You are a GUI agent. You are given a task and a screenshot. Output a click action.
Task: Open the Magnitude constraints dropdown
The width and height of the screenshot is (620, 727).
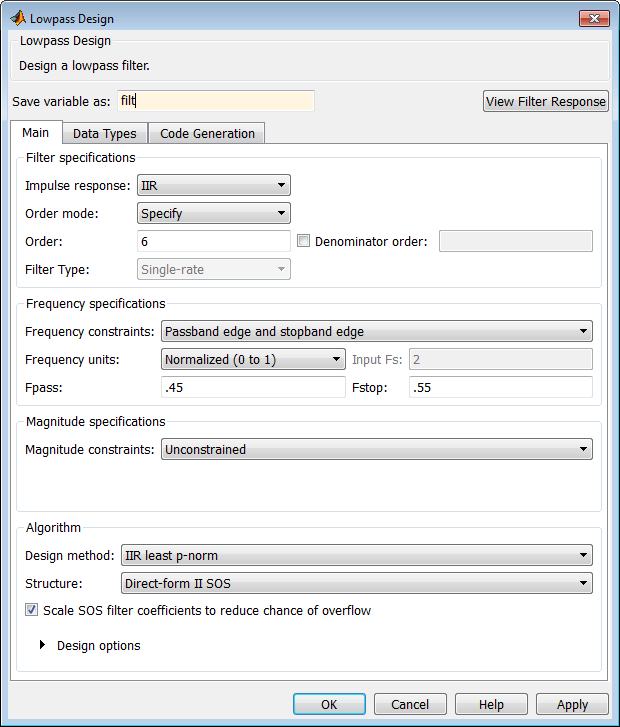[x=376, y=449]
